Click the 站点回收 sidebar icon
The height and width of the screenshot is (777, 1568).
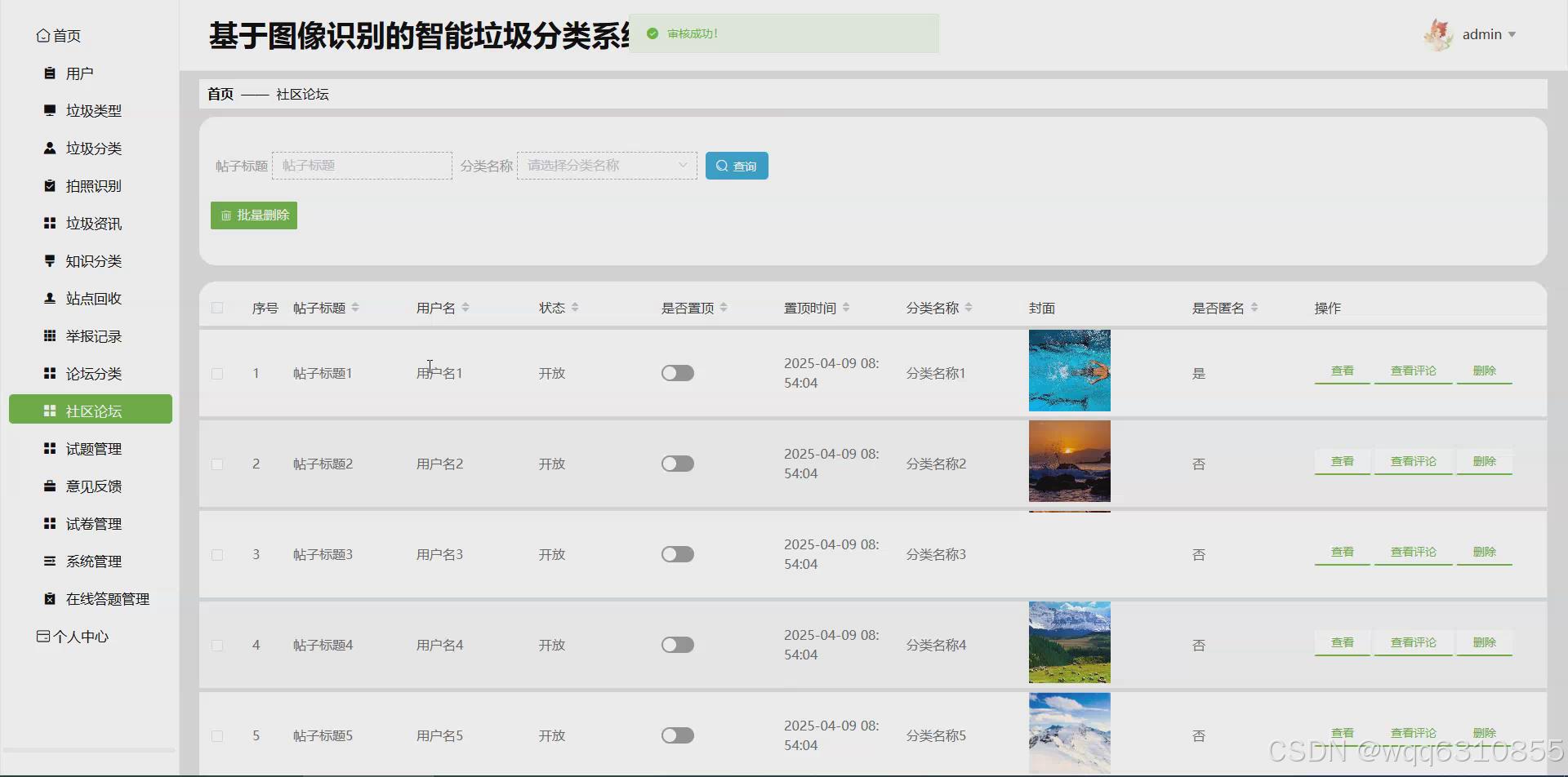coord(50,298)
